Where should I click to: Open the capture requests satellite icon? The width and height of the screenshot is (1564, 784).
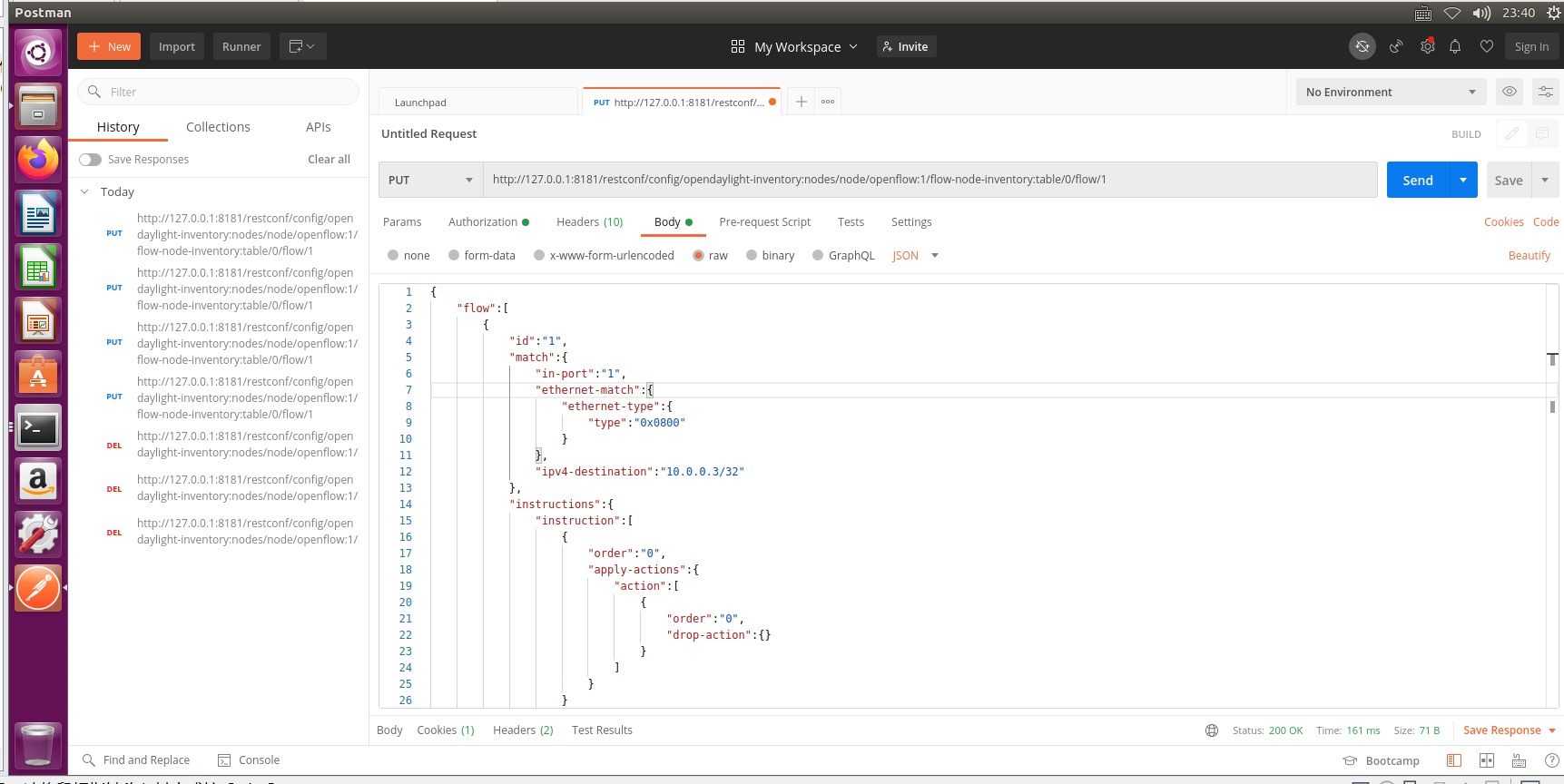click(x=1396, y=46)
